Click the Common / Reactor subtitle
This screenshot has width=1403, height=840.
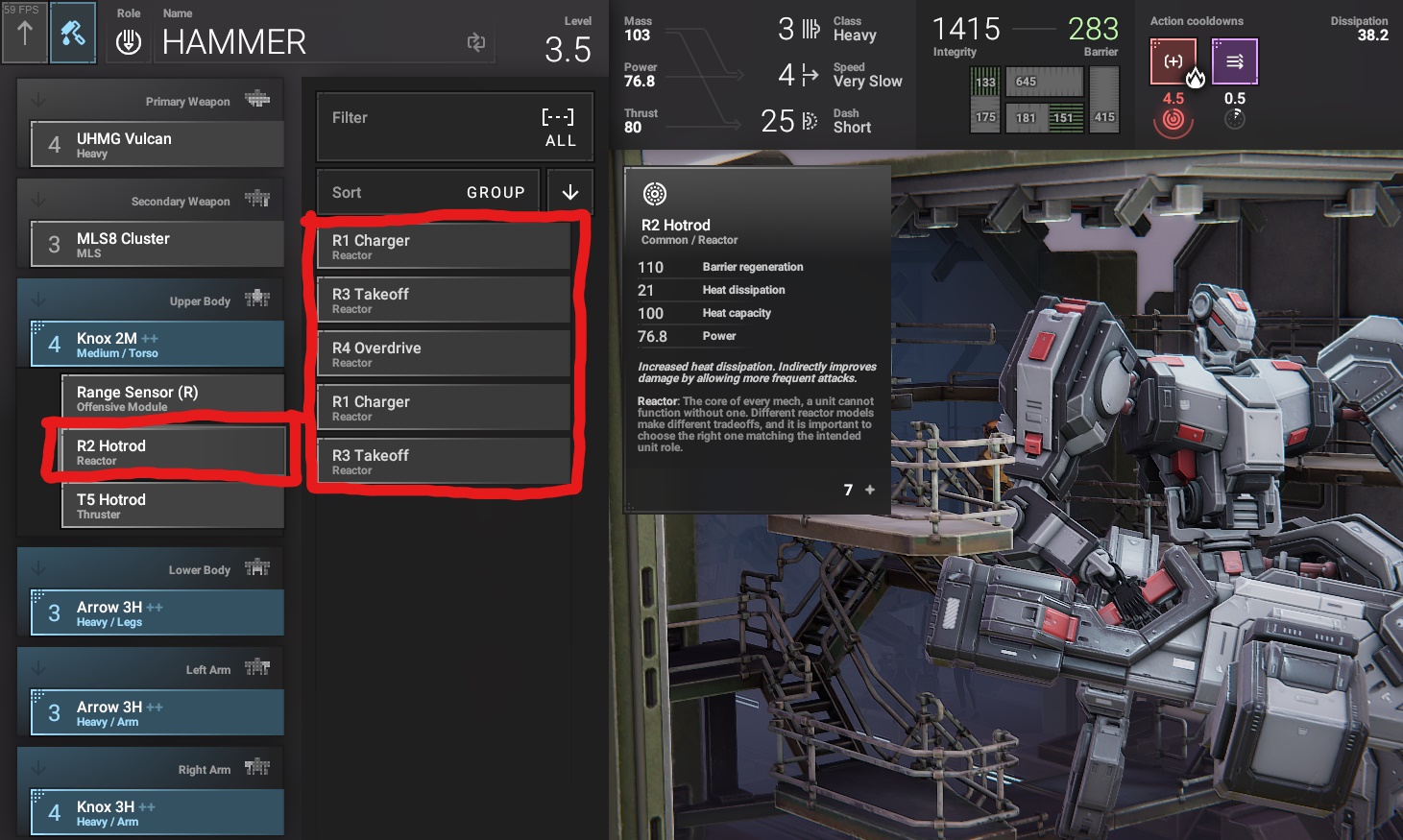pyautogui.click(x=689, y=240)
